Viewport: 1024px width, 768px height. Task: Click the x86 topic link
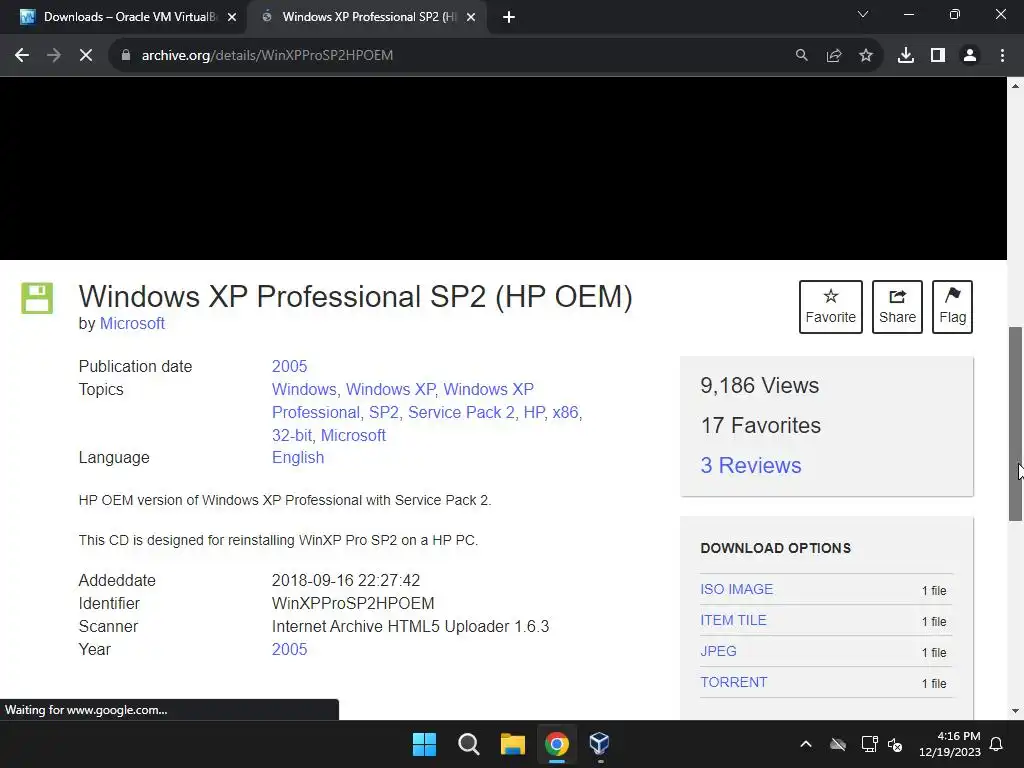565,412
